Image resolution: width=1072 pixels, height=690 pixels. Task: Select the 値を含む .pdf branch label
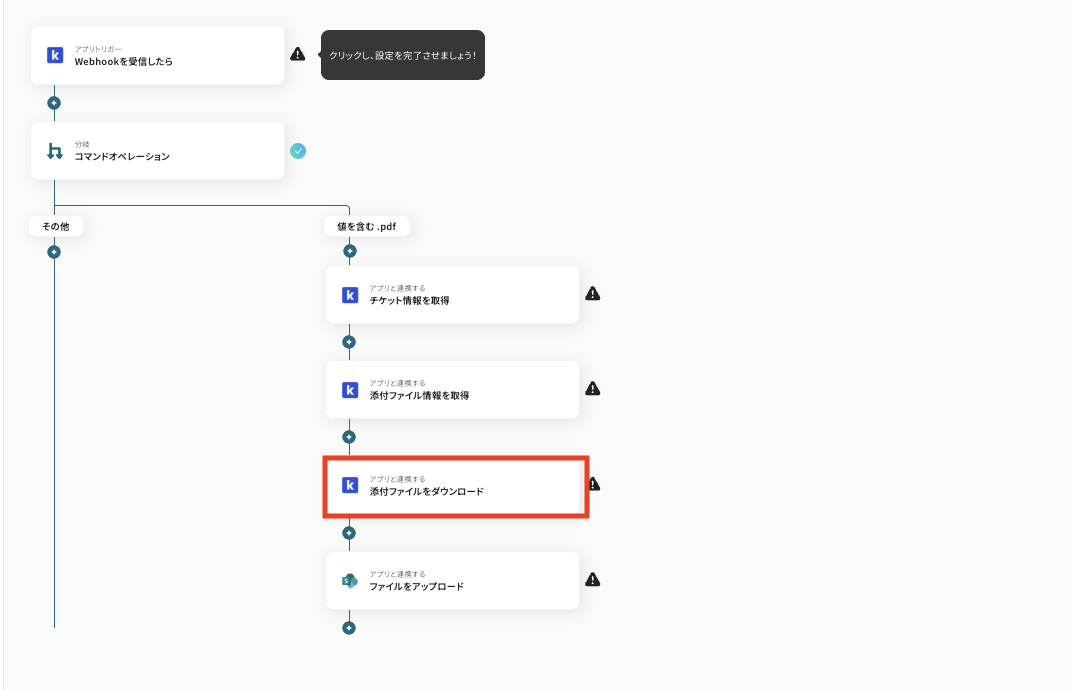point(366,227)
